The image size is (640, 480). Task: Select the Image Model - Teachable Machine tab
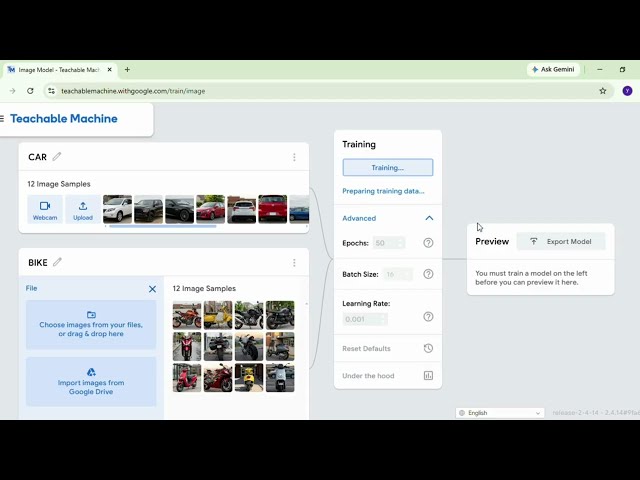coord(60,70)
